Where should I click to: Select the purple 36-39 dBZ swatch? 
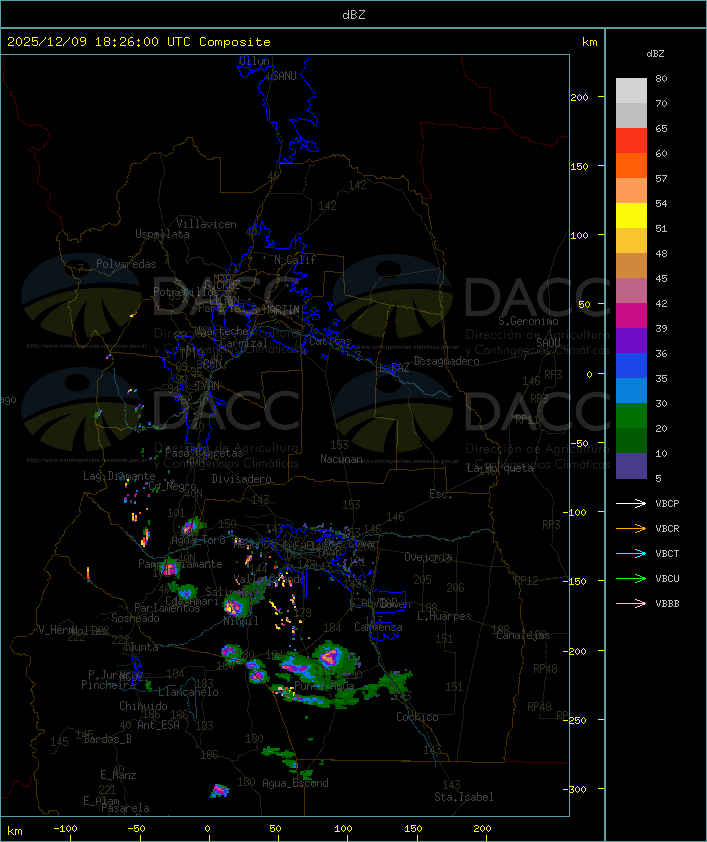(x=631, y=340)
